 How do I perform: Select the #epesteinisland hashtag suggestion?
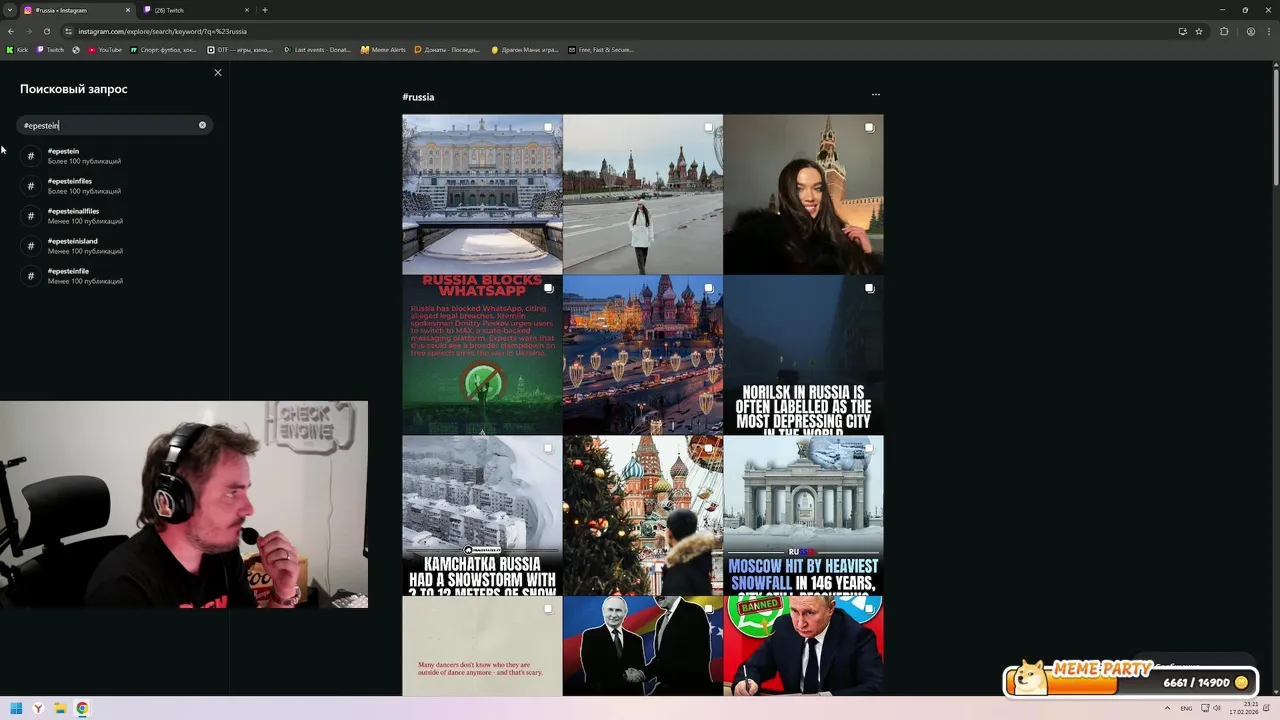(x=115, y=246)
